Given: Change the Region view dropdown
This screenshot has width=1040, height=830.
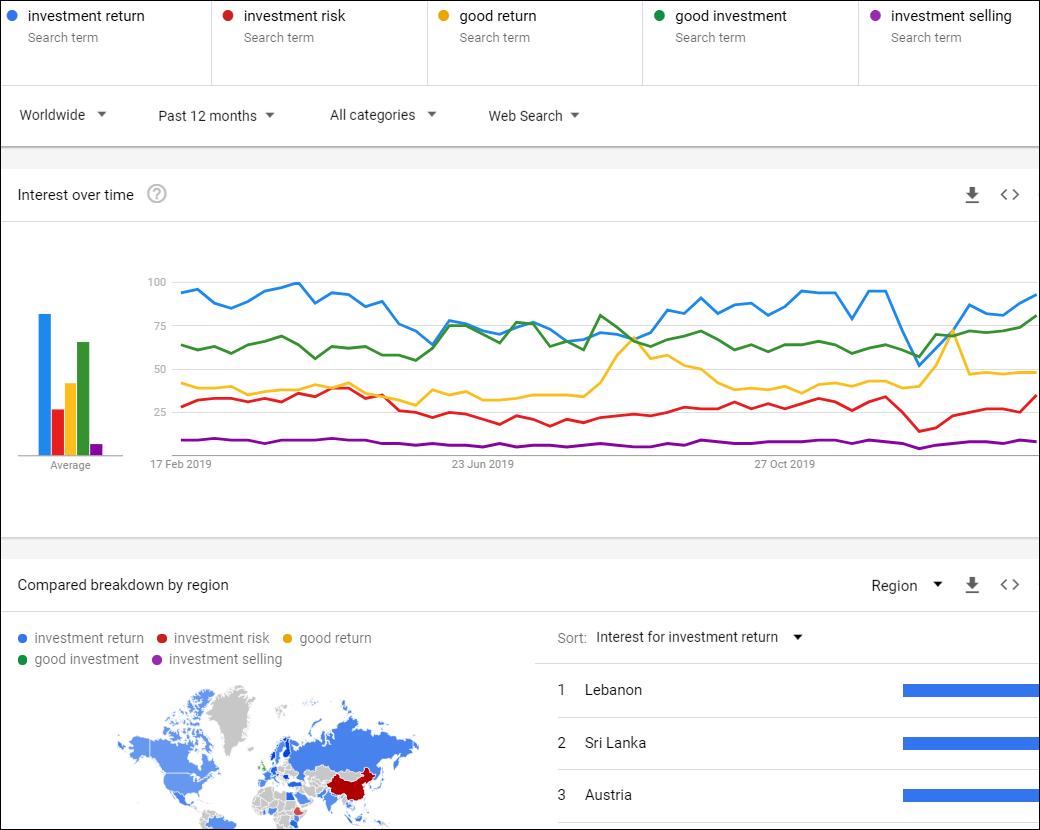Looking at the screenshot, I should click(906, 585).
